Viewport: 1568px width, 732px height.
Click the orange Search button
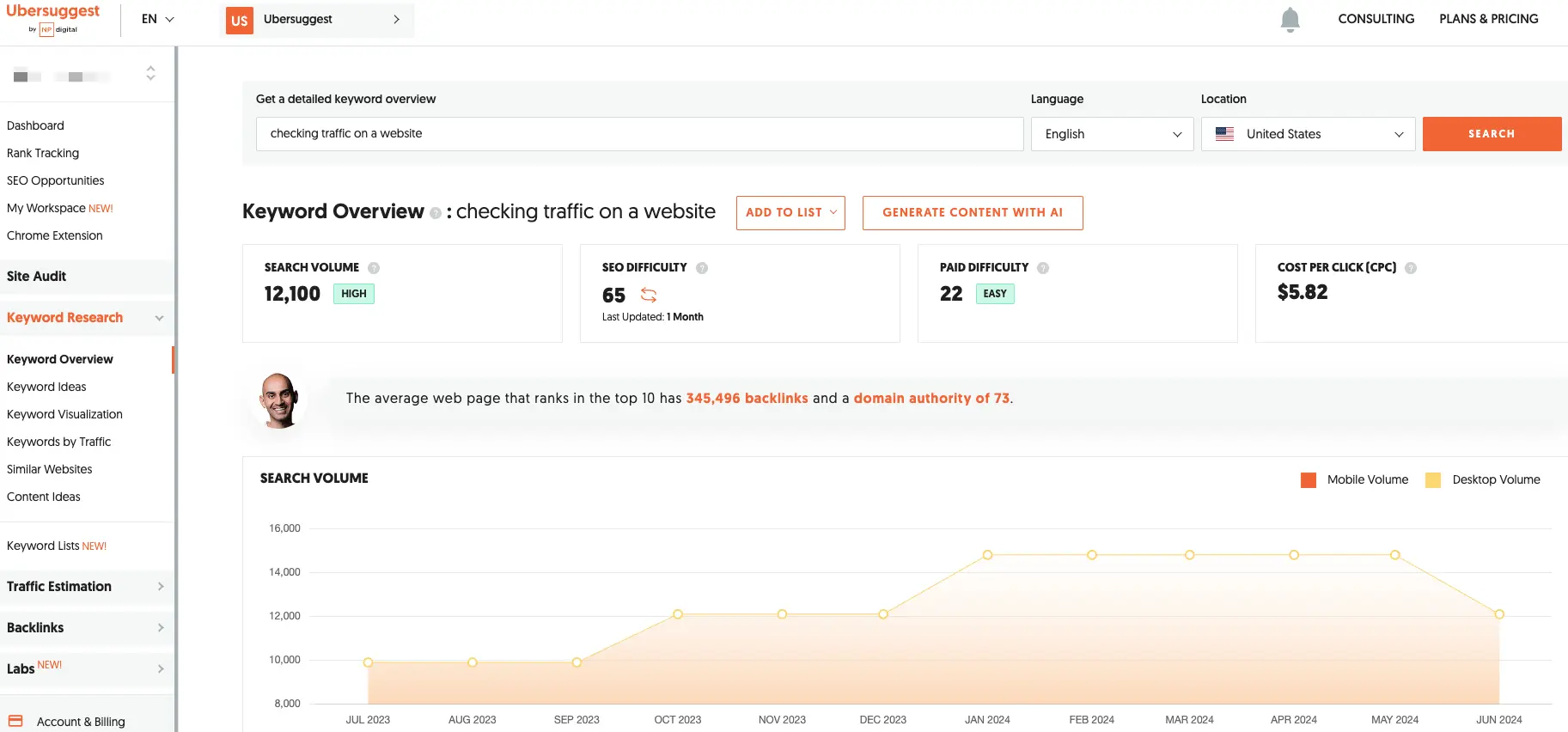tap(1492, 134)
